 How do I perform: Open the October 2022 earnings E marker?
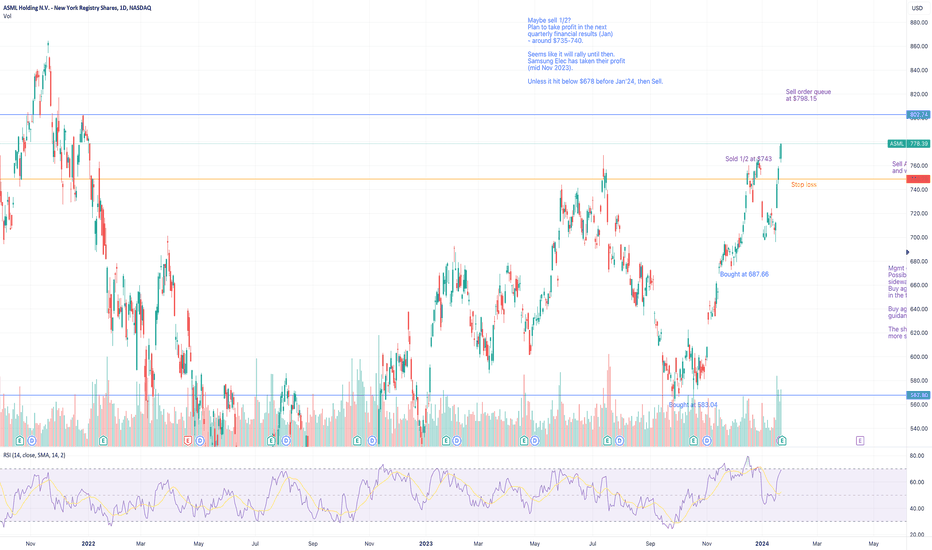point(357,441)
